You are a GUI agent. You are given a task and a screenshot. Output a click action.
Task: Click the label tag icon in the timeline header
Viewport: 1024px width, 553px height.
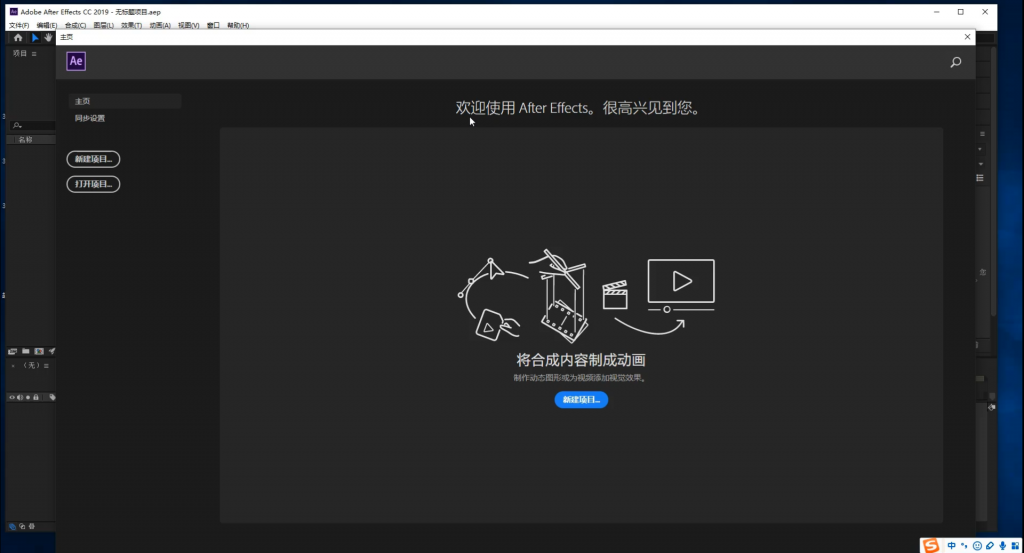(x=52, y=397)
